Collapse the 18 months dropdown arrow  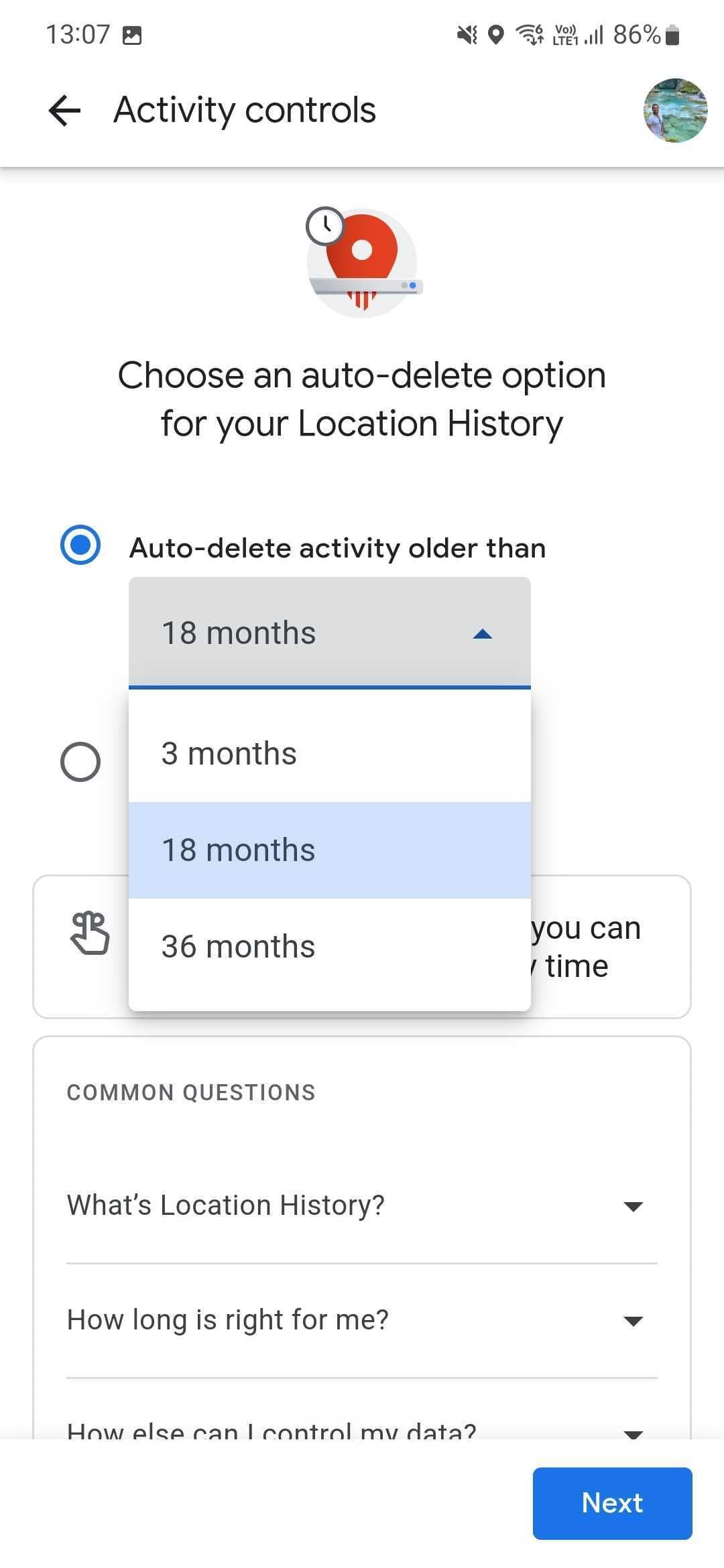pyautogui.click(x=483, y=634)
